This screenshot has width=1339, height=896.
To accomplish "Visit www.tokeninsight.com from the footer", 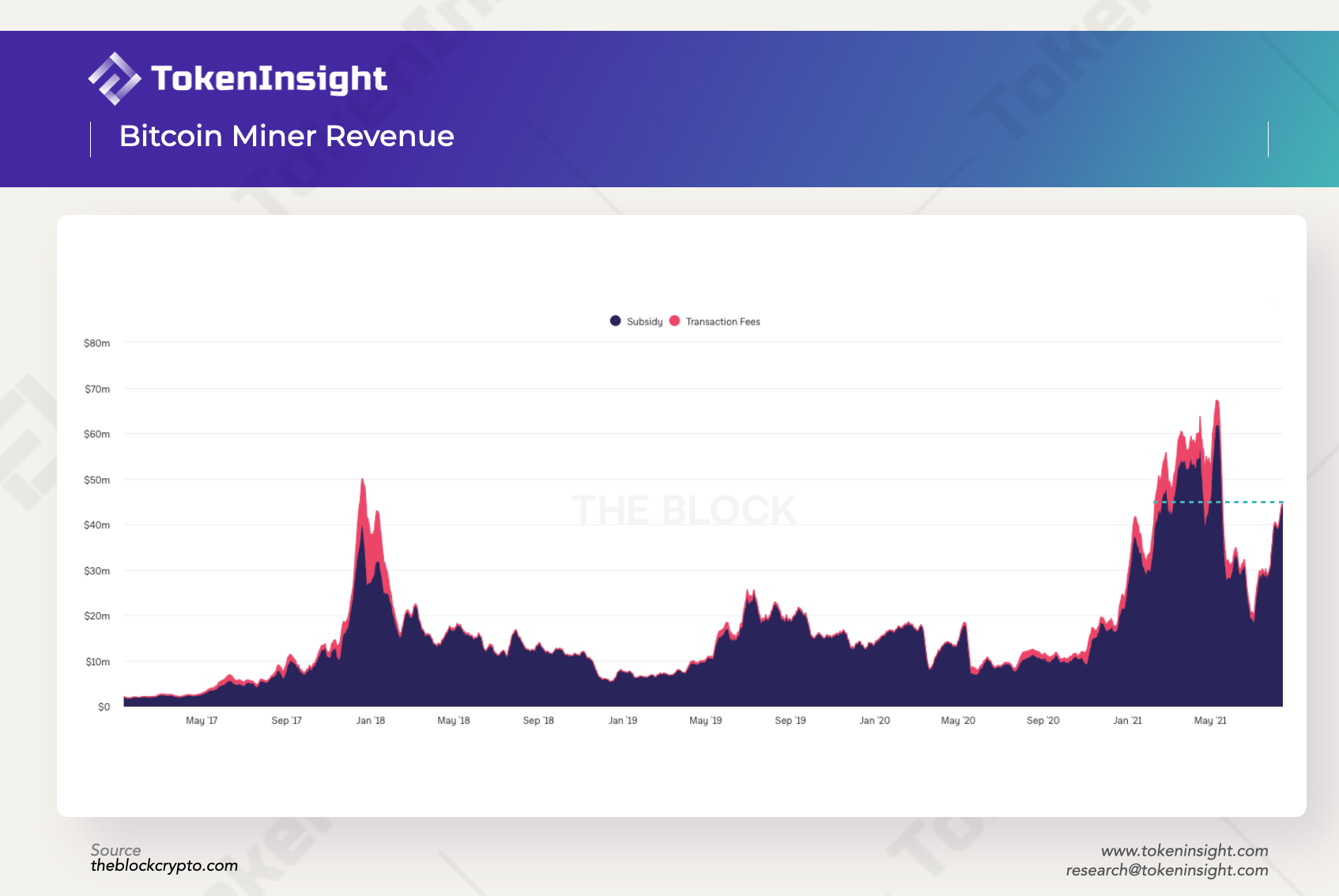I will pos(1185,850).
